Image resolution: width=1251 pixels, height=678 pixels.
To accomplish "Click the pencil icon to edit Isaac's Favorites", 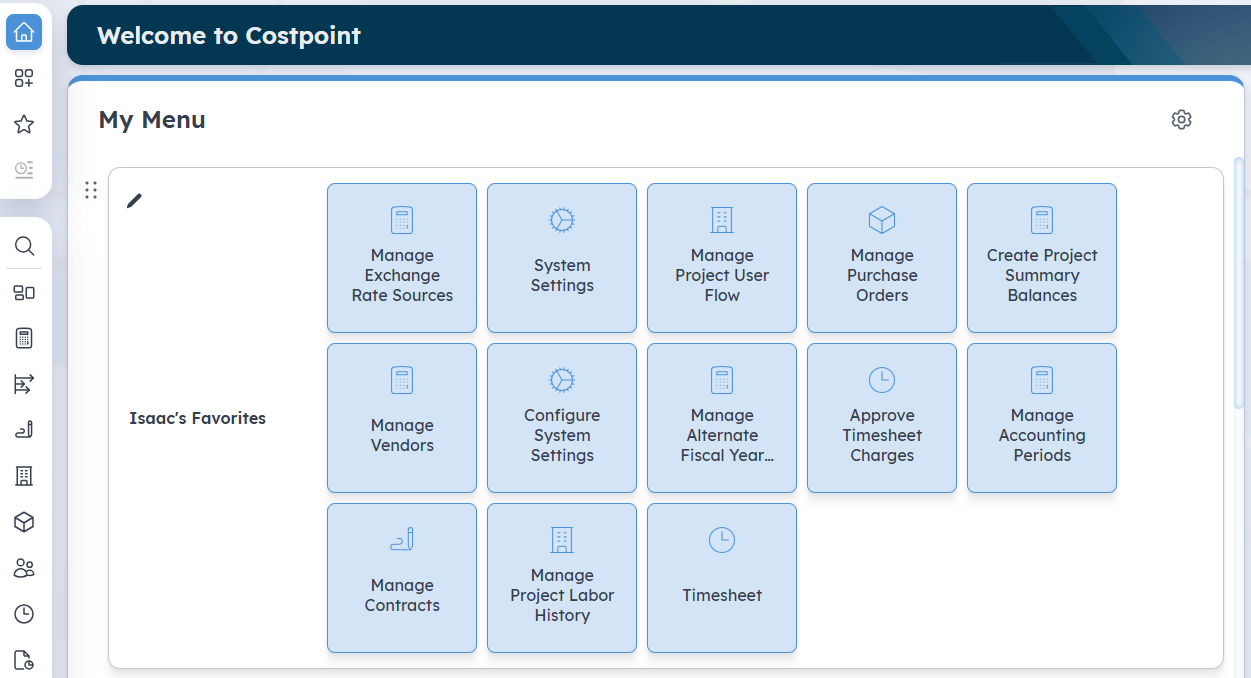I will tap(134, 201).
